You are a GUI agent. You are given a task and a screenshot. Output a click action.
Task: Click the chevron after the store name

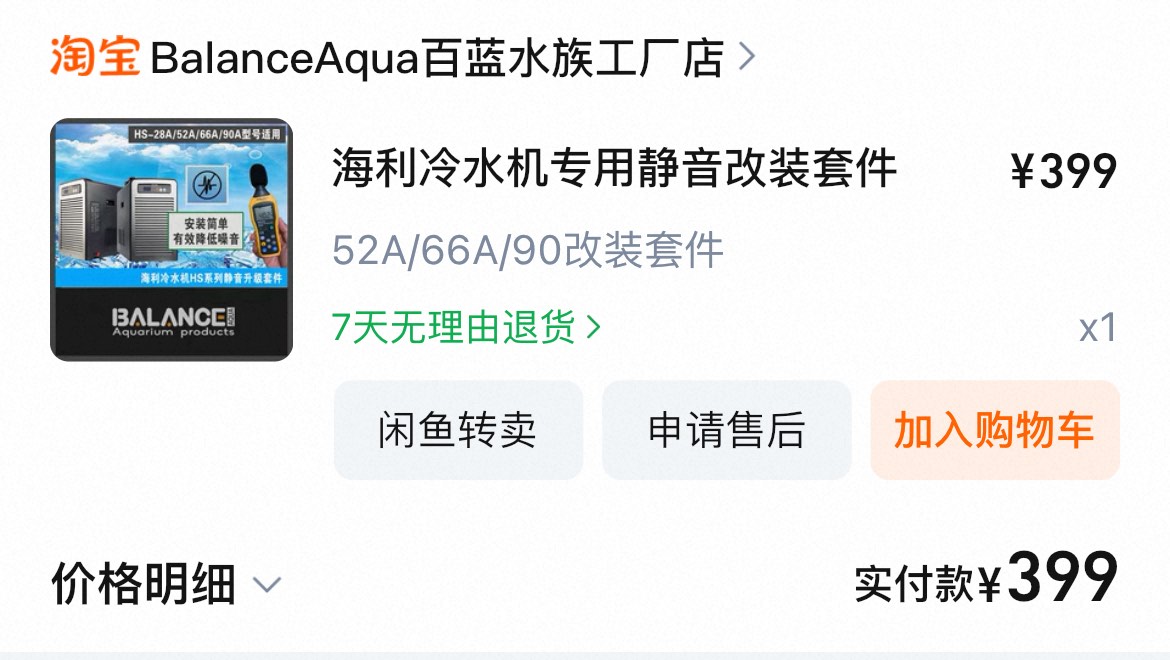746,57
